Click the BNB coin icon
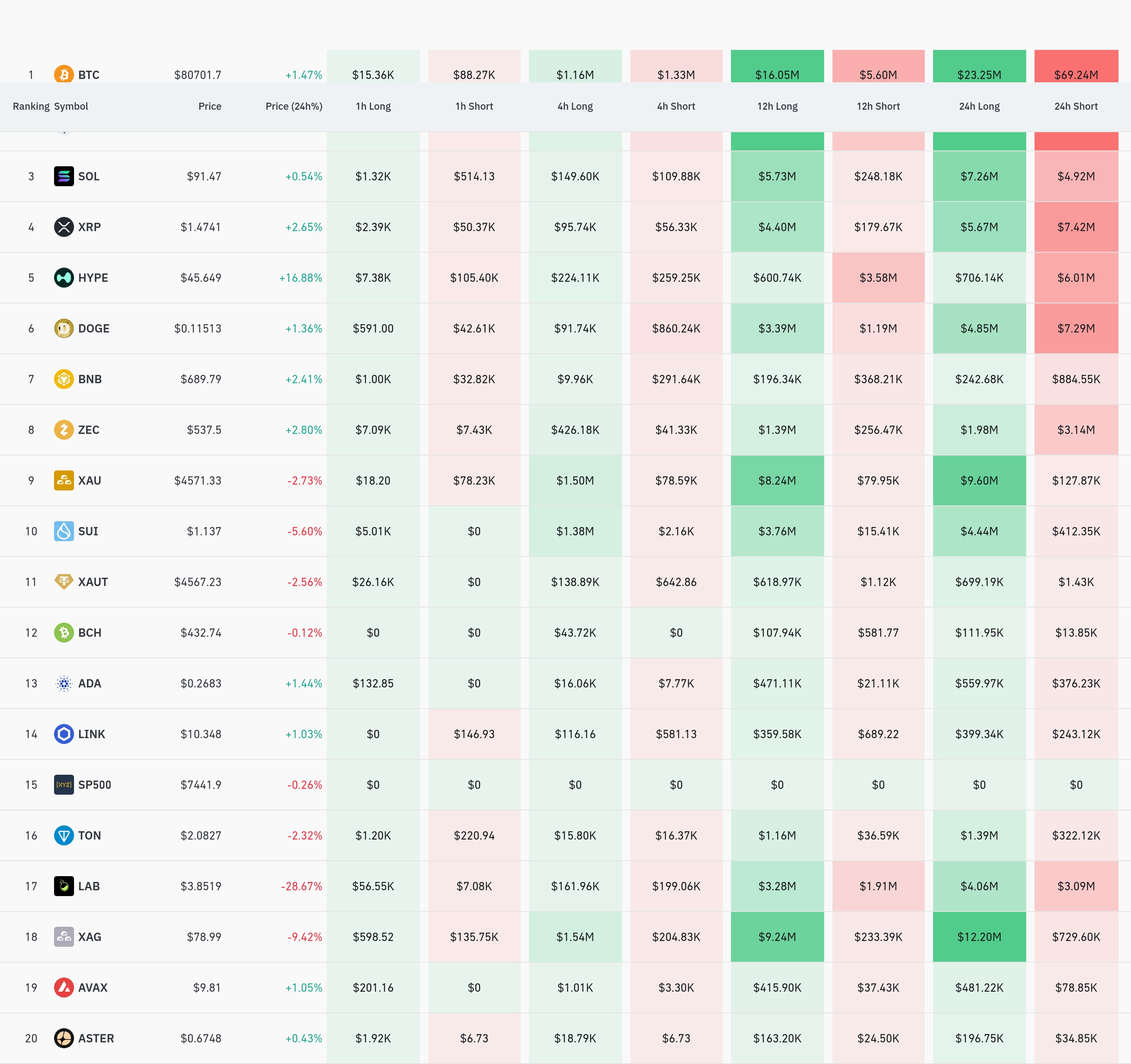The width and height of the screenshot is (1131, 1064). coord(64,379)
